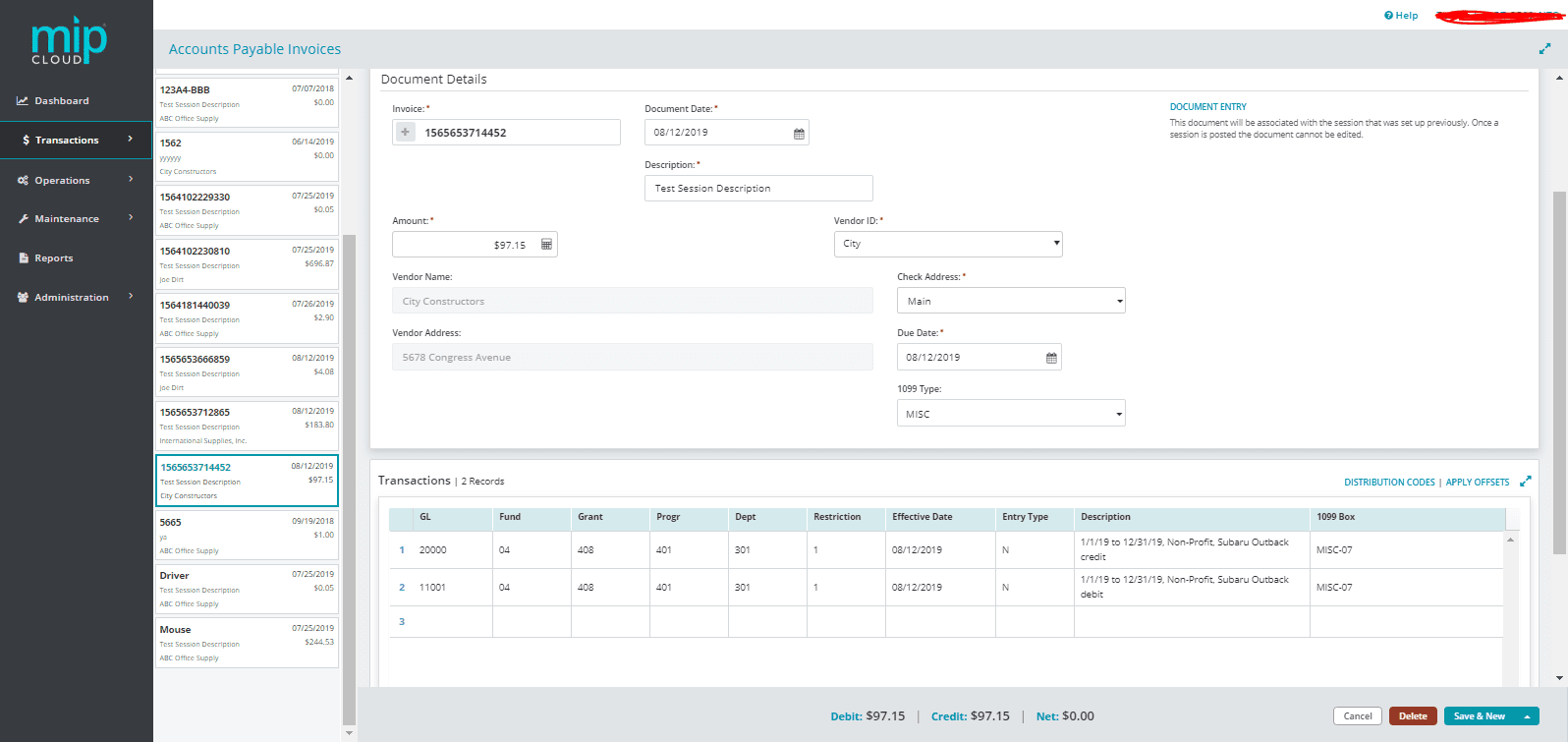Open the Help question mark icon
This screenshot has height=742, width=1568.
[x=1388, y=16]
